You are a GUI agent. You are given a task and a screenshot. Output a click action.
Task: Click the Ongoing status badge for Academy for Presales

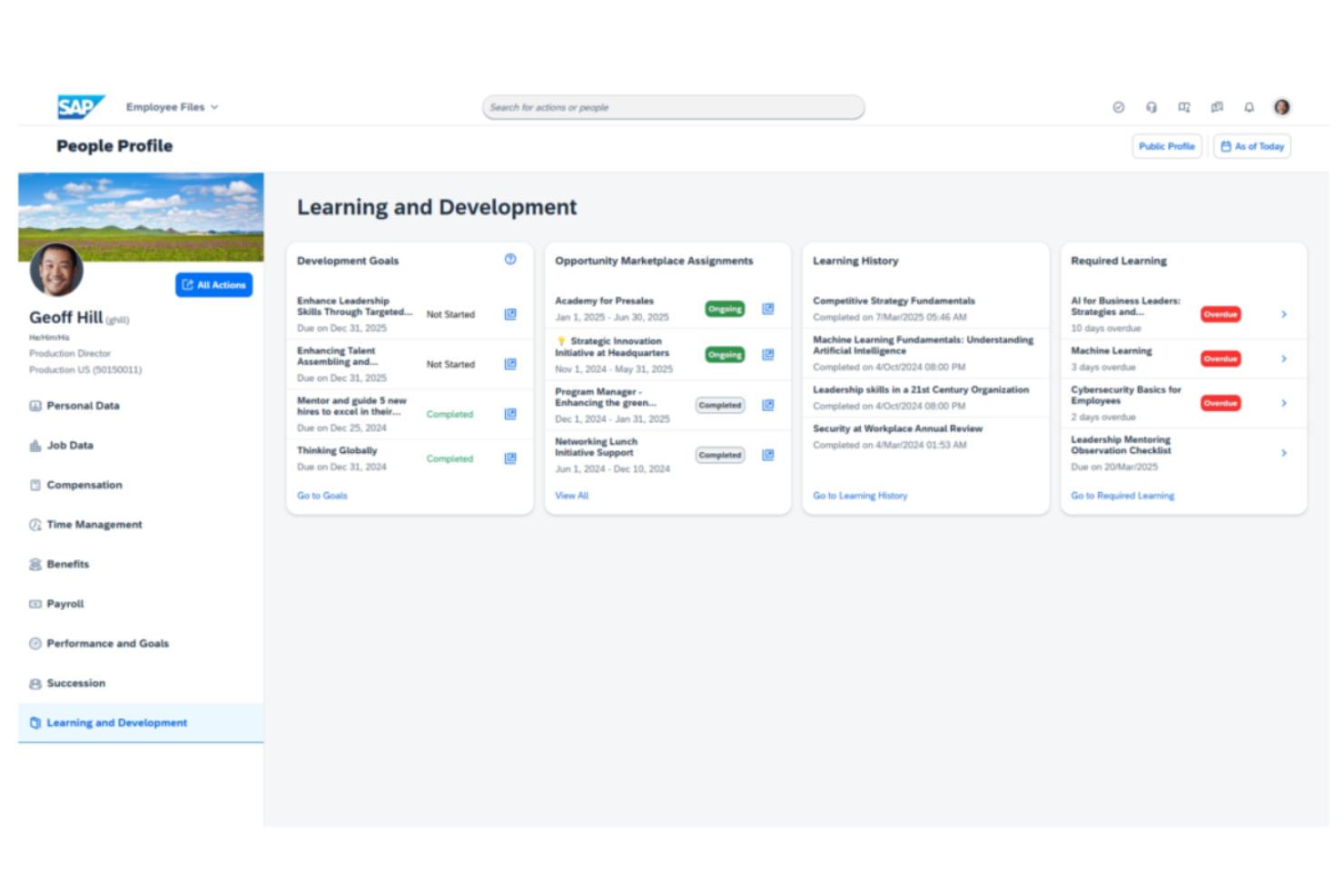(x=724, y=309)
